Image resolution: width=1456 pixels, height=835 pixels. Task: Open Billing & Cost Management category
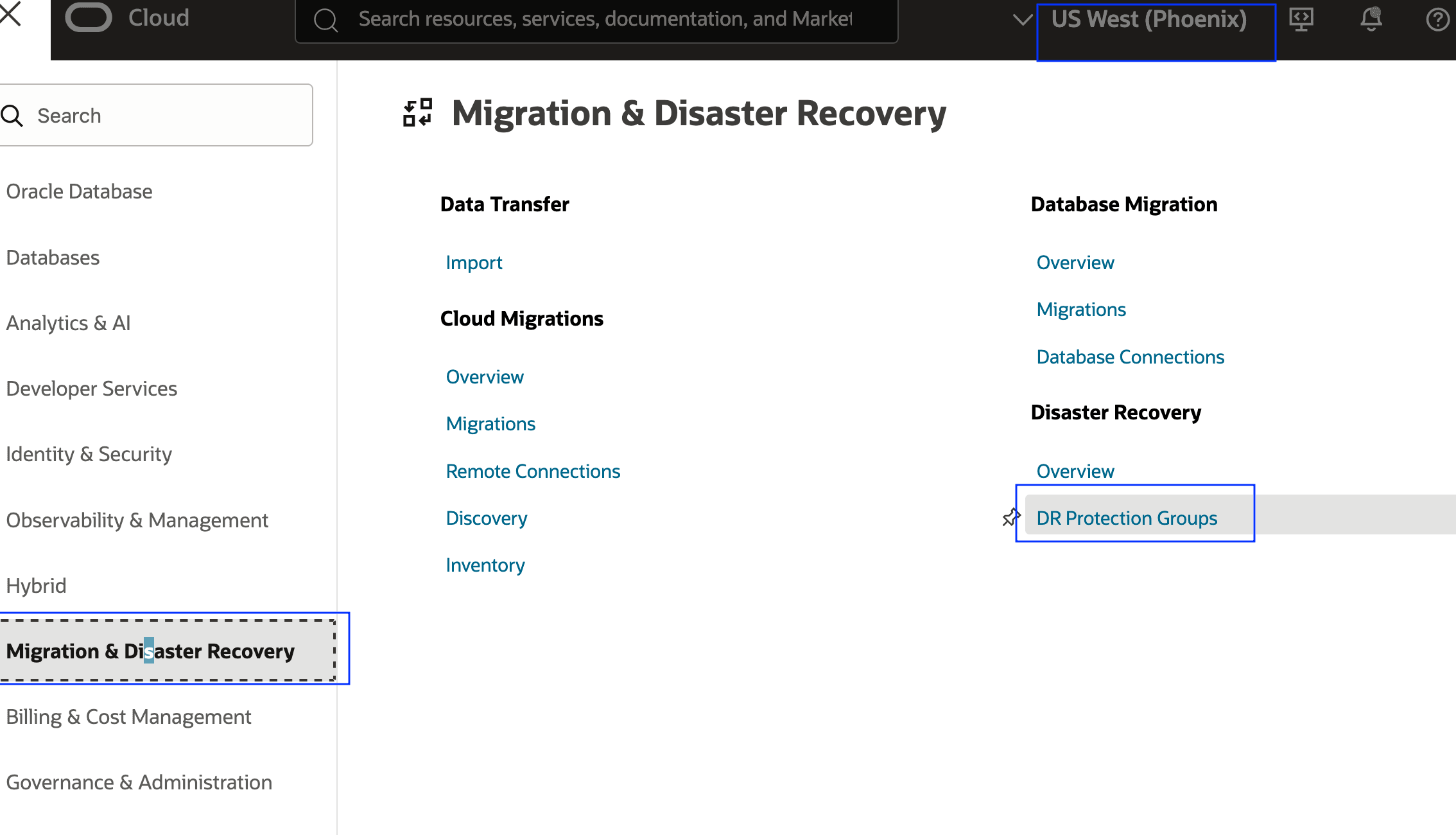128,717
